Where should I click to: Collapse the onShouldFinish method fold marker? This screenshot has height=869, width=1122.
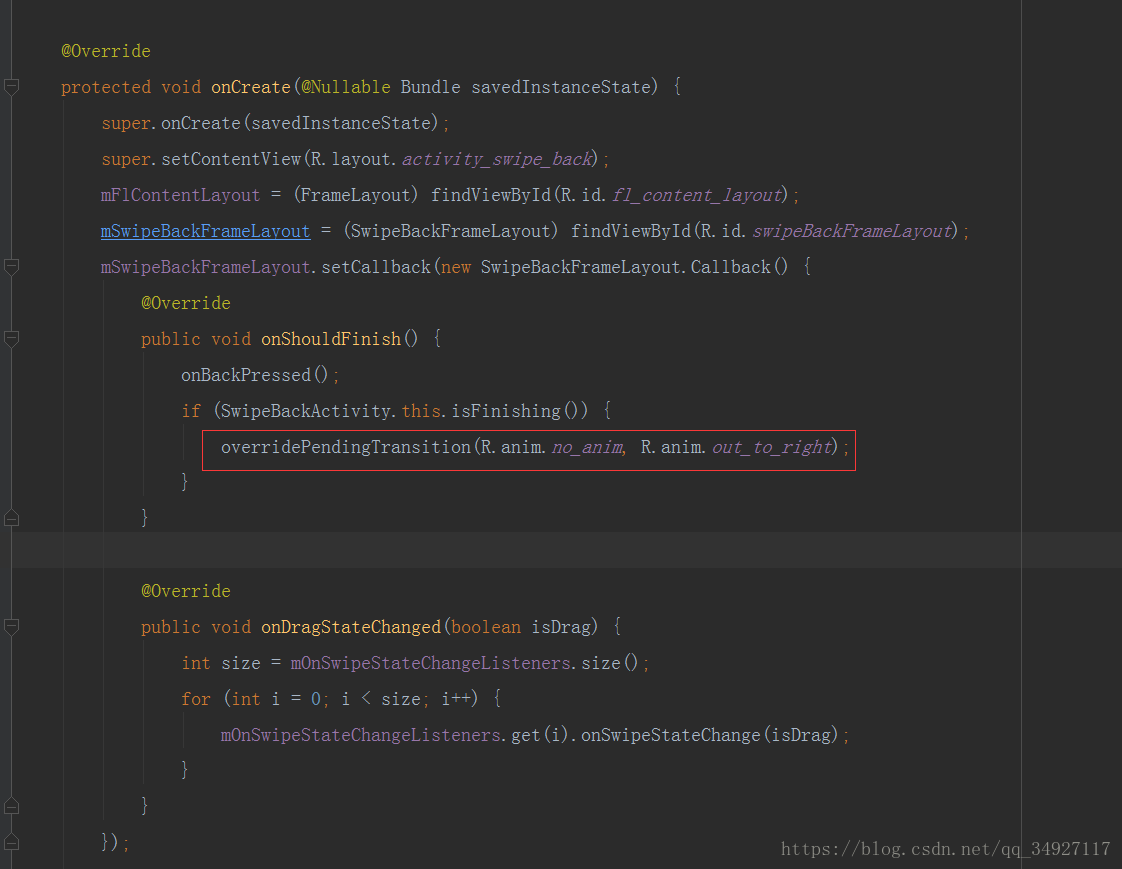coord(11,339)
